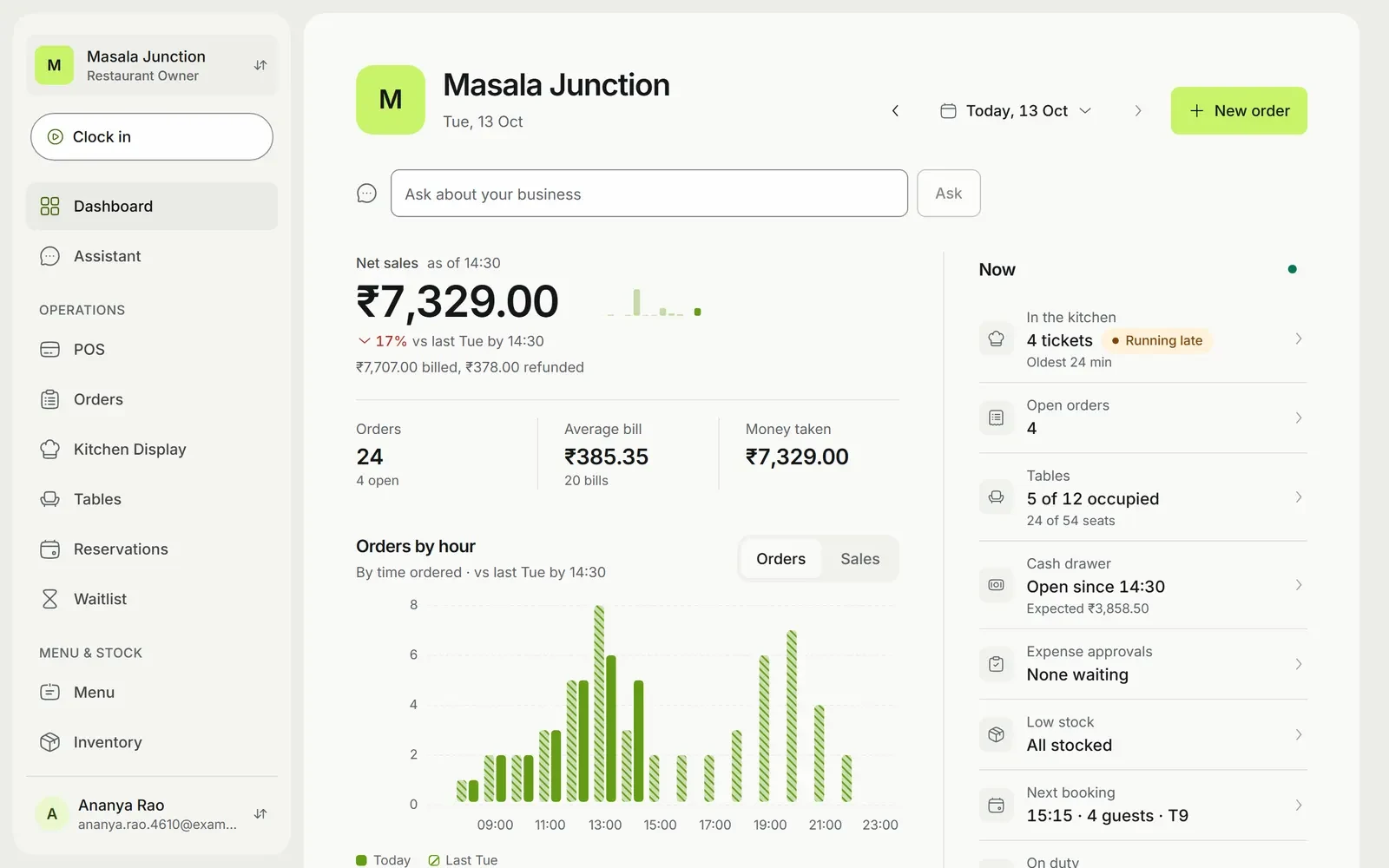This screenshot has width=1389, height=868.
Task: Click the 15:15 · 4 guests · T9 booking
Action: pyautogui.click(x=1108, y=815)
